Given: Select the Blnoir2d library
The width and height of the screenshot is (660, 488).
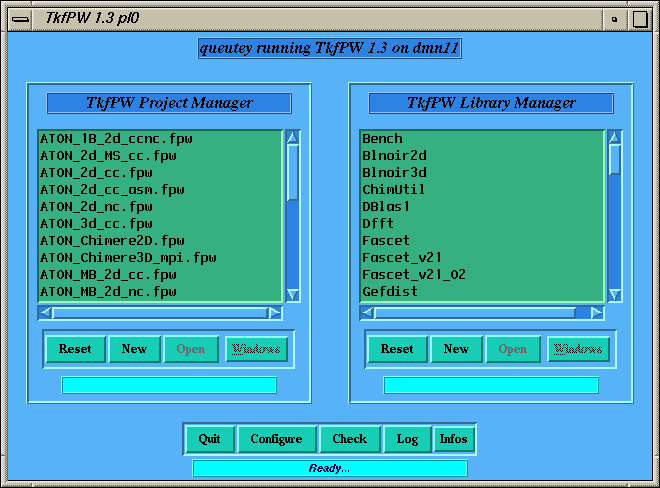Looking at the screenshot, I should point(482,156).
